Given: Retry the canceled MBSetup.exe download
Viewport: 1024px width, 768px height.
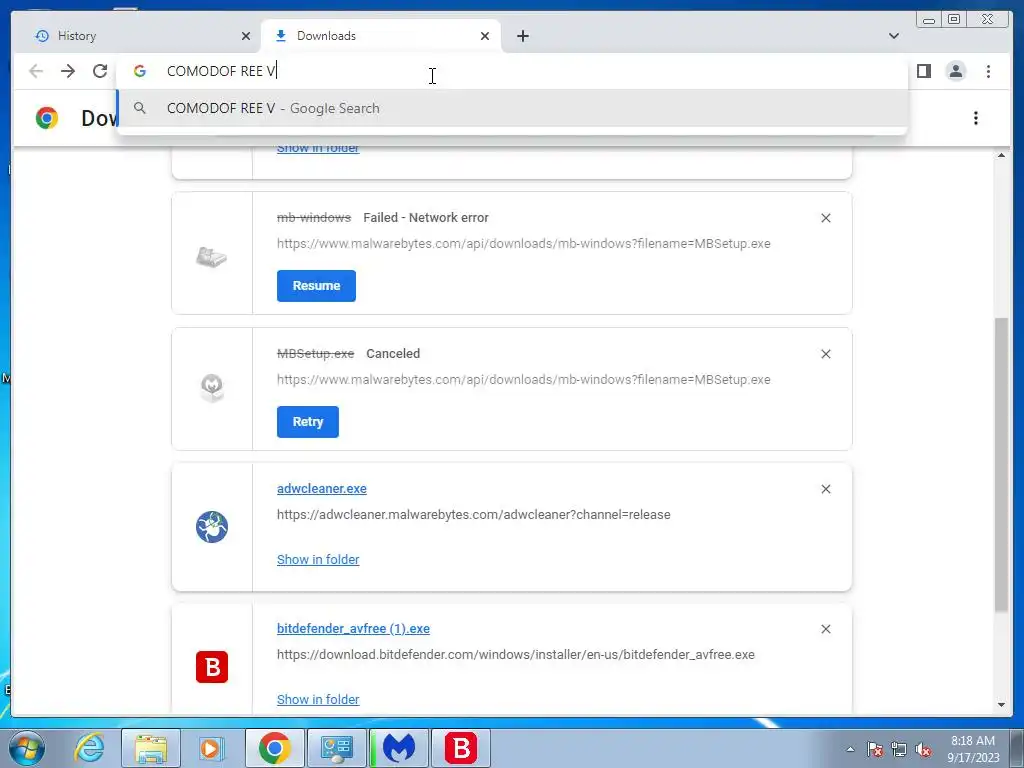Looking at the screenshot, I should [x=308, y=422].
